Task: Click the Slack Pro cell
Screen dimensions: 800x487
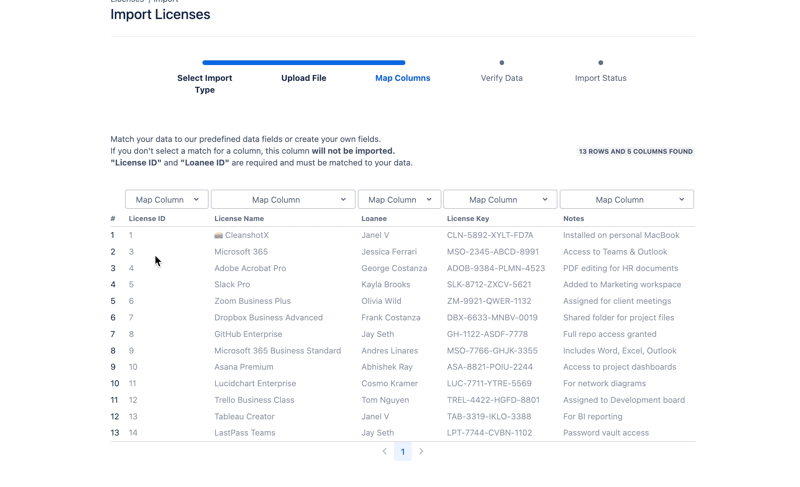Action: coord(232,285)
